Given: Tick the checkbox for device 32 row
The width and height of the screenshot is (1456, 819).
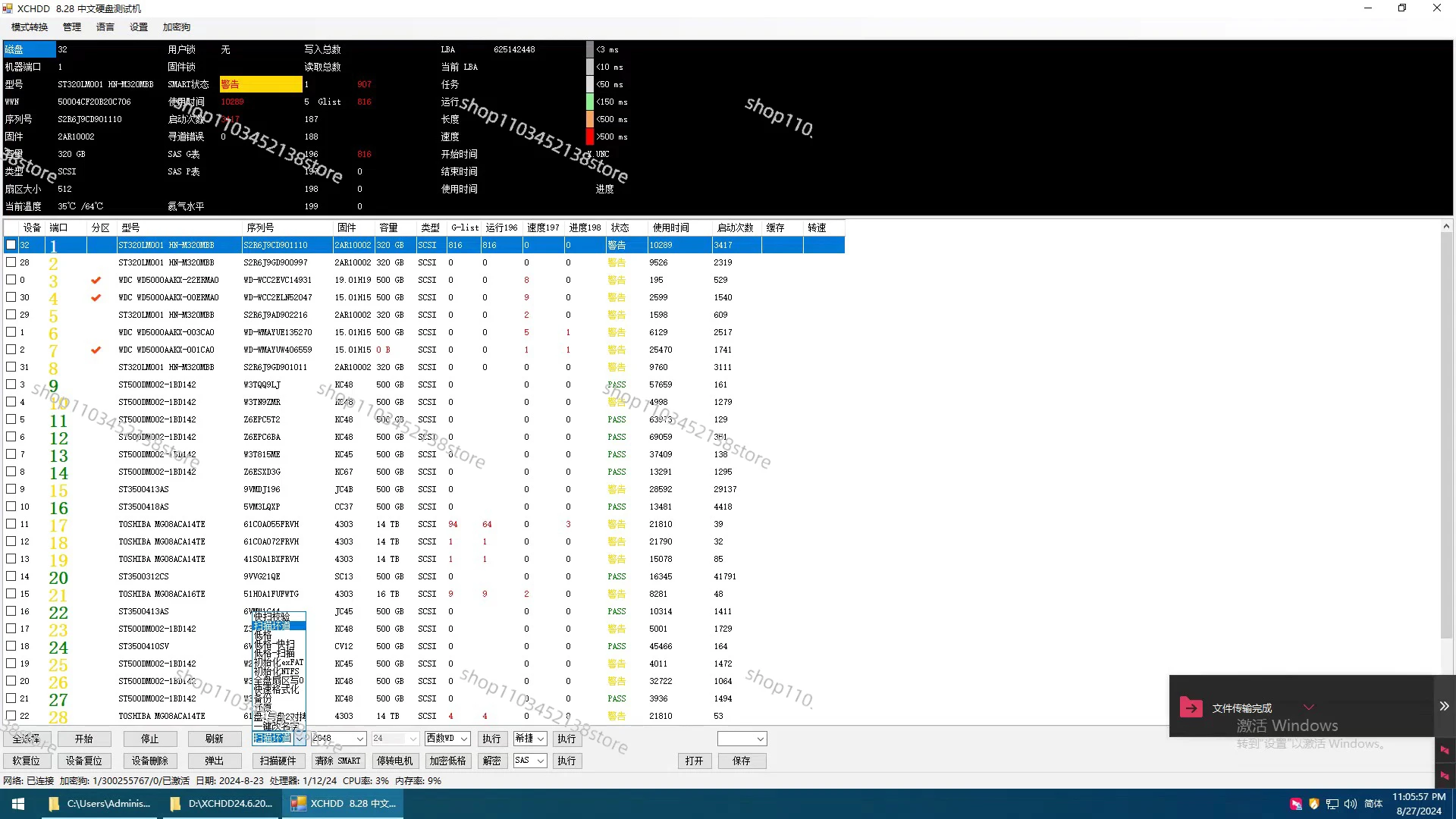Looking at the screenshot, I should [x=11, y=245].
